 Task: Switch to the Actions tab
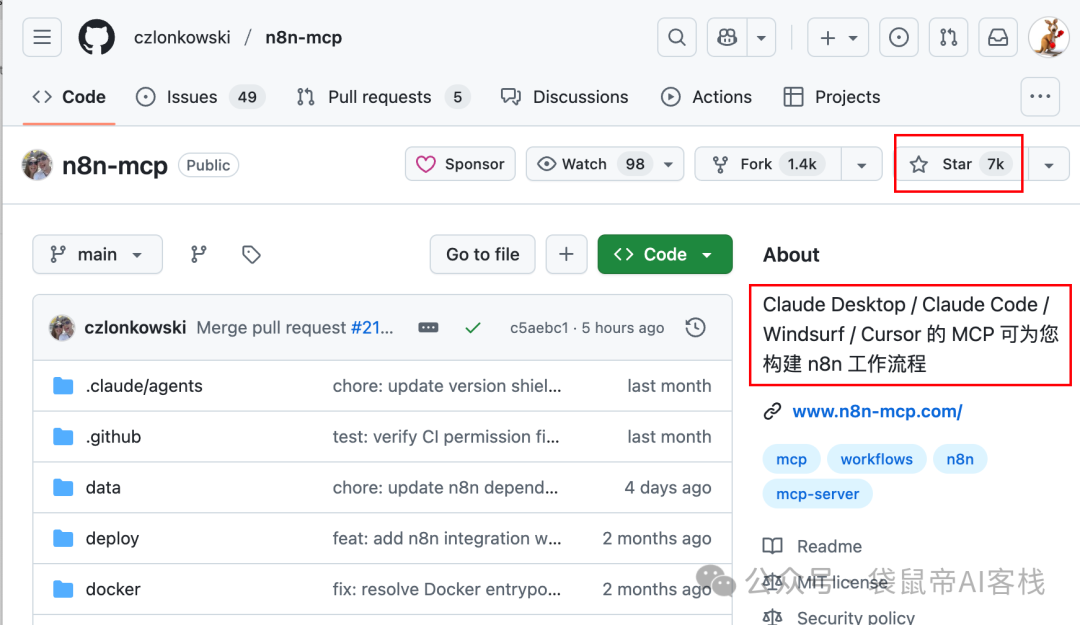[x=707, y=97]
